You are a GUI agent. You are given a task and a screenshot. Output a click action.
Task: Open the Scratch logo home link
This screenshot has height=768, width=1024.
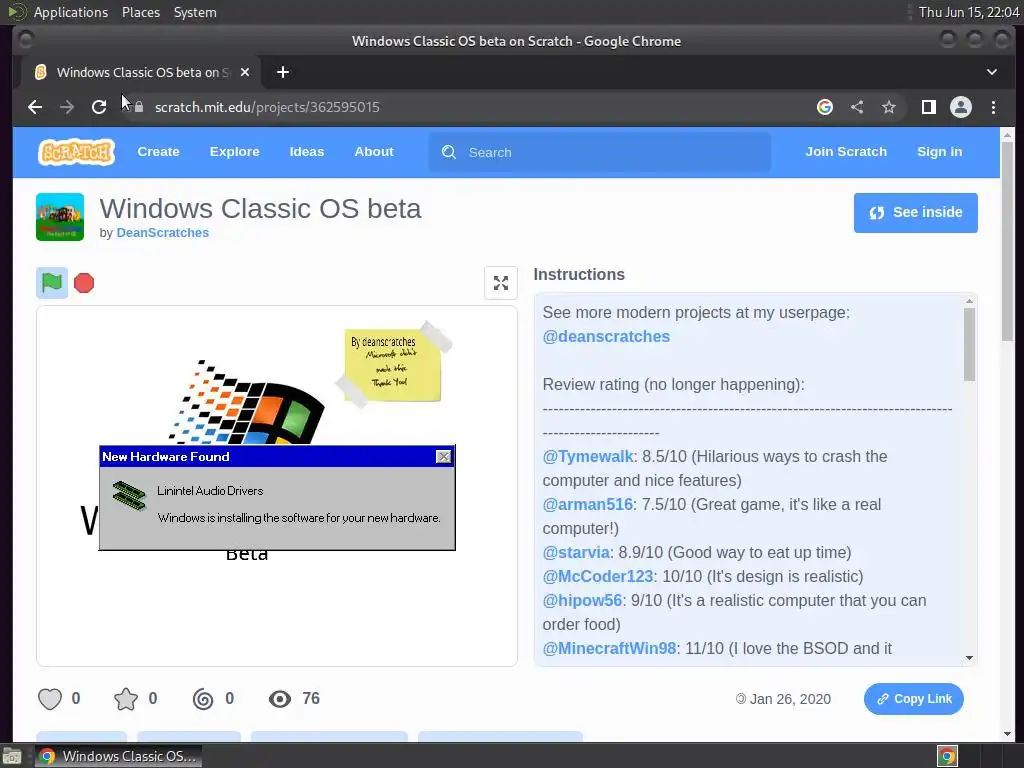(x=76, y=152)
